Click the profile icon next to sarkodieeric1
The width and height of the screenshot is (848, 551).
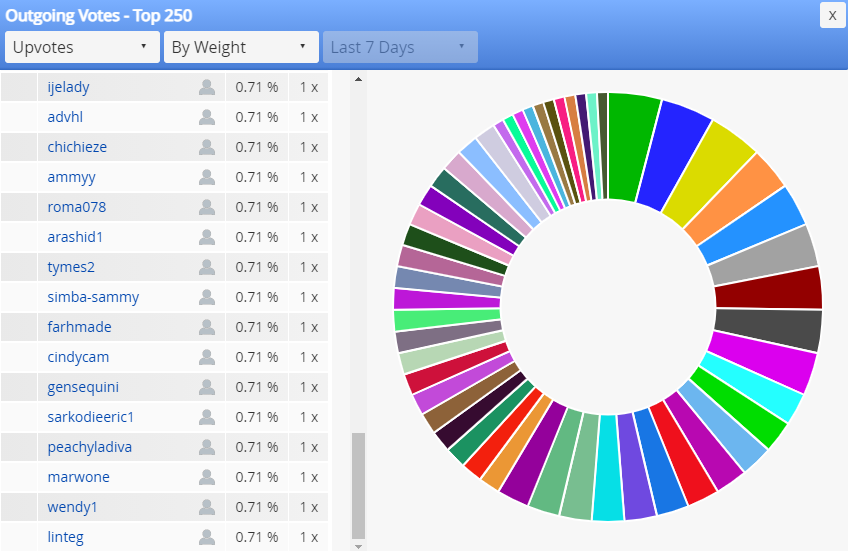(x=207, y=417)
